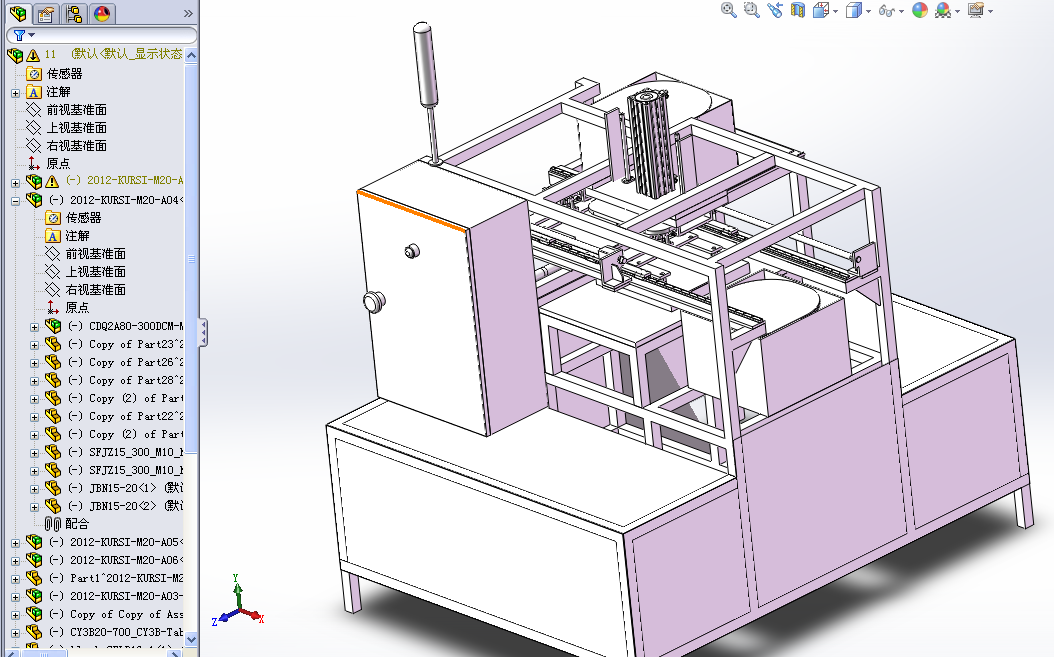Select the JBN15-20<2> part
Viewport: 1054px width, 657px height.
[x=125, y=506]
